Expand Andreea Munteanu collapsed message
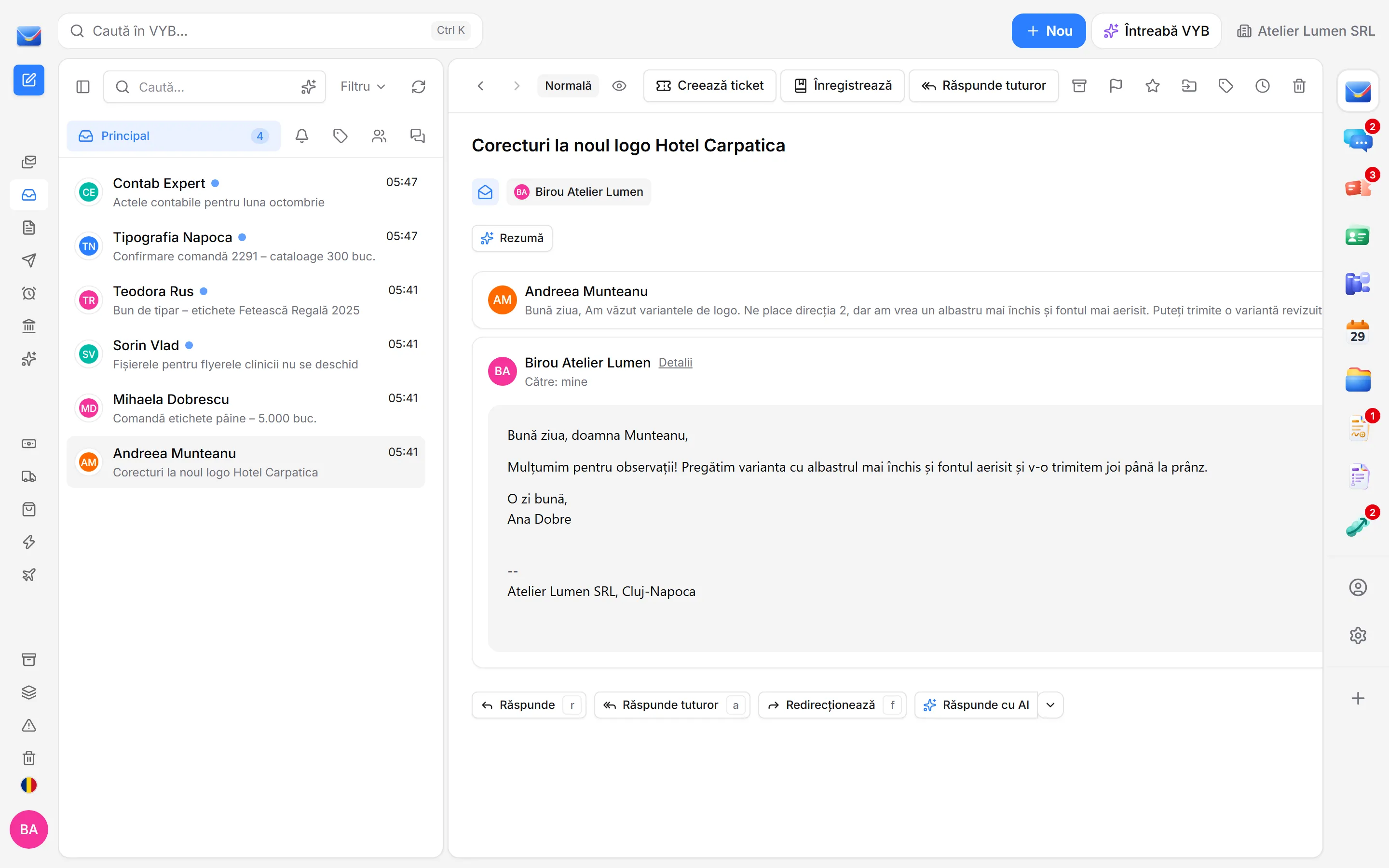This screenshot has height=868, width=1389. point(897,300)
